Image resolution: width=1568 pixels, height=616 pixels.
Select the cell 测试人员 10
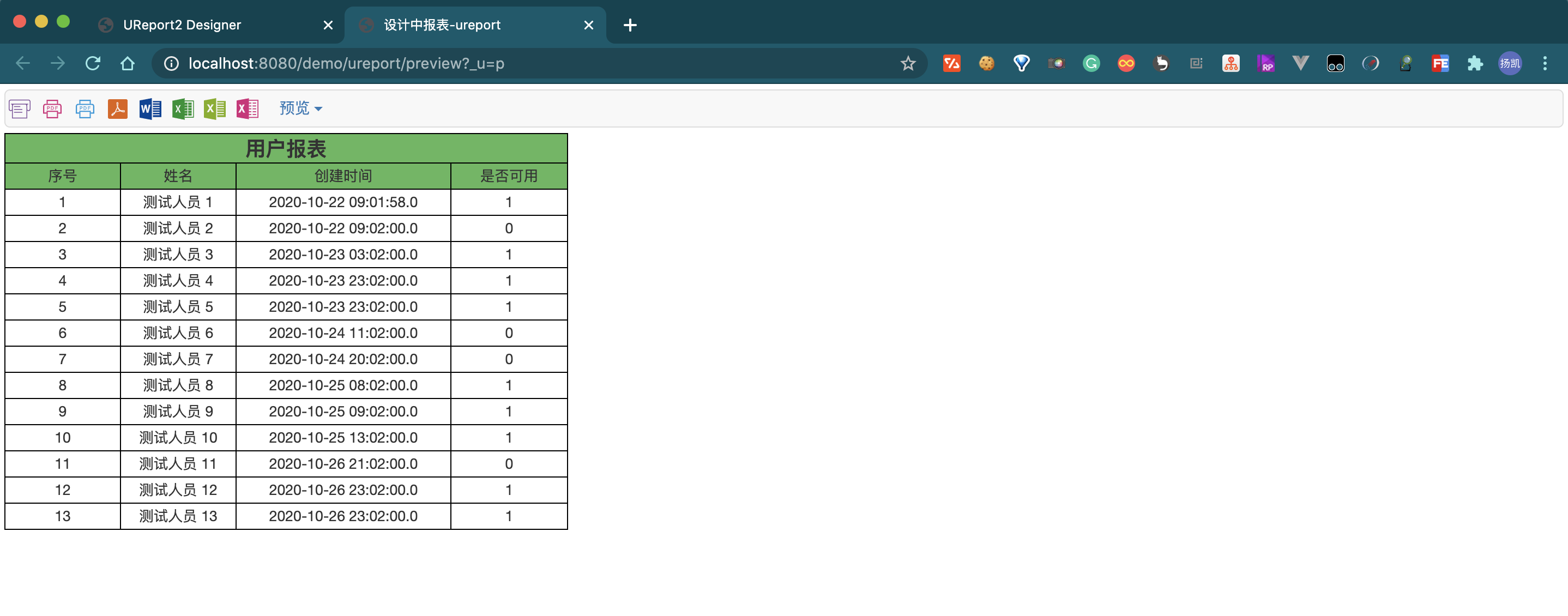pyautogui.click(x=178, y=438)
